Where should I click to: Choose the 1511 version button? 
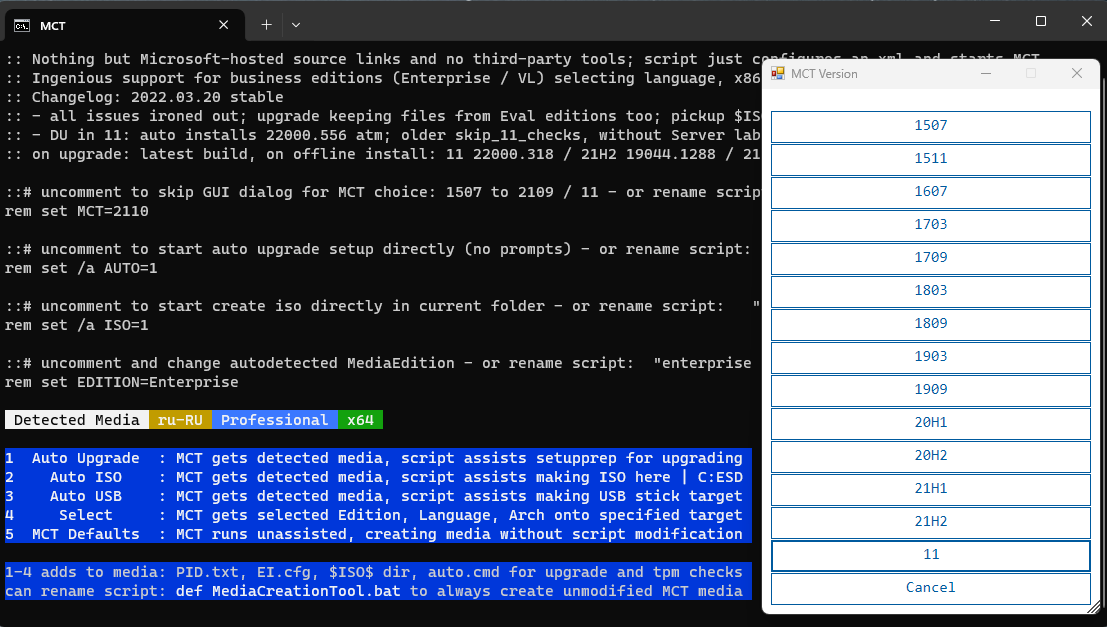tap(931, 160)
